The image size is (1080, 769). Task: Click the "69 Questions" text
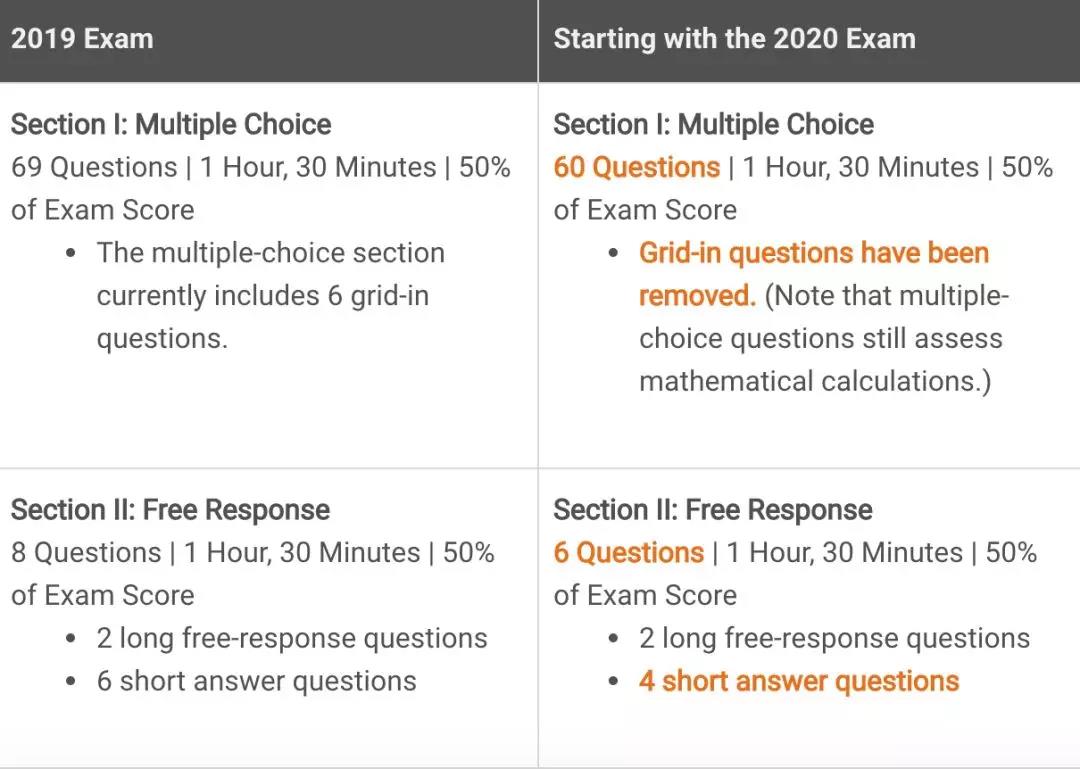tap(94, 167)
